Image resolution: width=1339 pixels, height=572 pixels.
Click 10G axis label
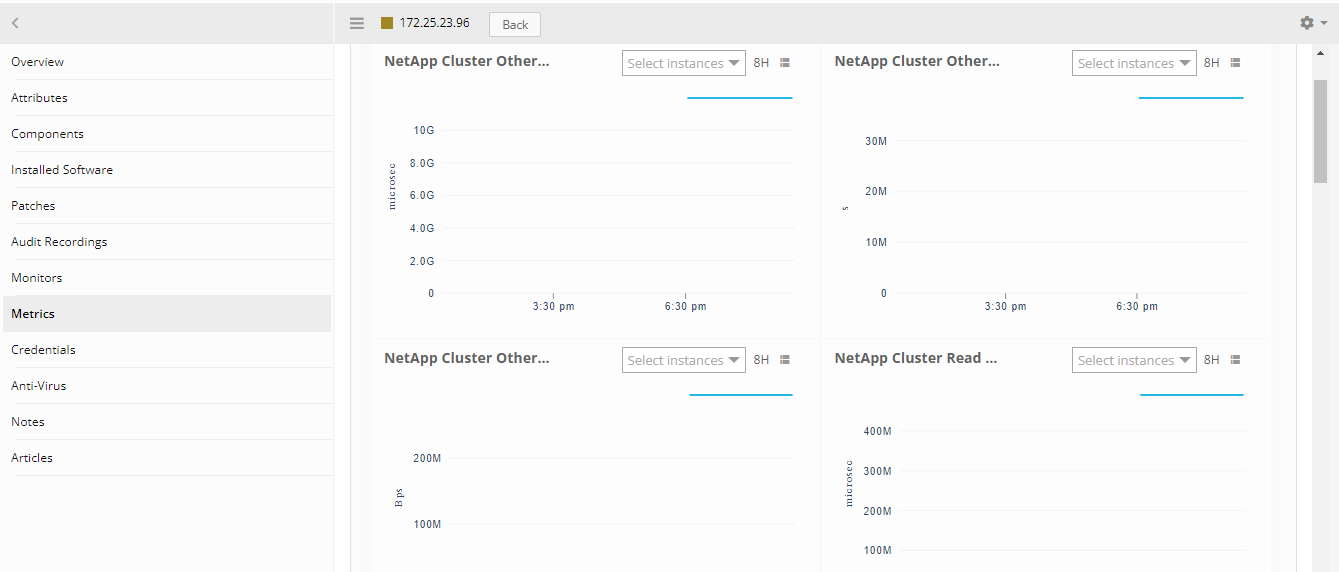(424, 130)
